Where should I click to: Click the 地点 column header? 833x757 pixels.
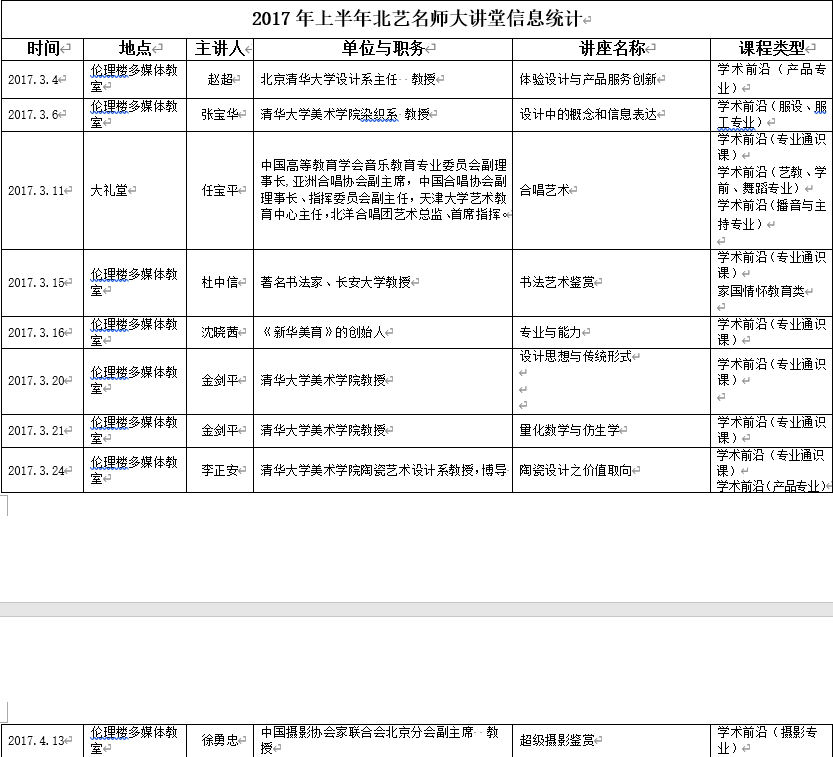coord(135,48)
